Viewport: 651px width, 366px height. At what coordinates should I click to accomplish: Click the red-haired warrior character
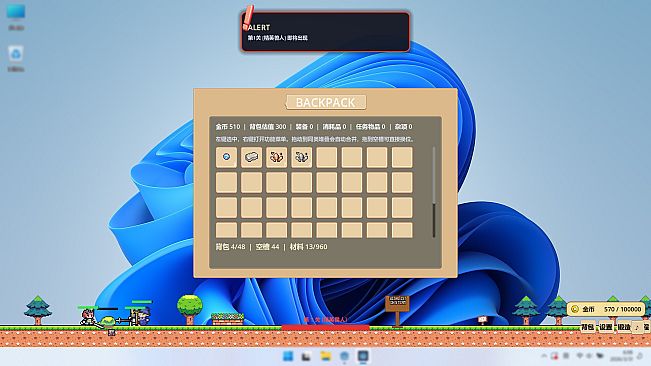point(87,317)
